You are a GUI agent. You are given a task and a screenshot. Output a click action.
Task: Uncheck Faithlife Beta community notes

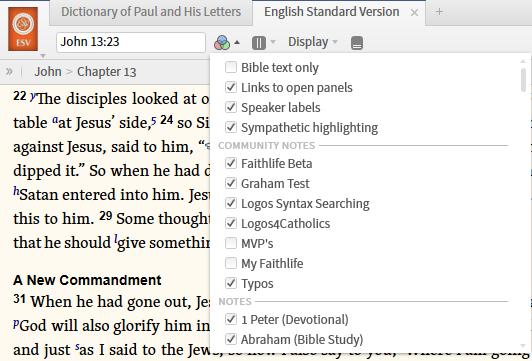[231, 163]
